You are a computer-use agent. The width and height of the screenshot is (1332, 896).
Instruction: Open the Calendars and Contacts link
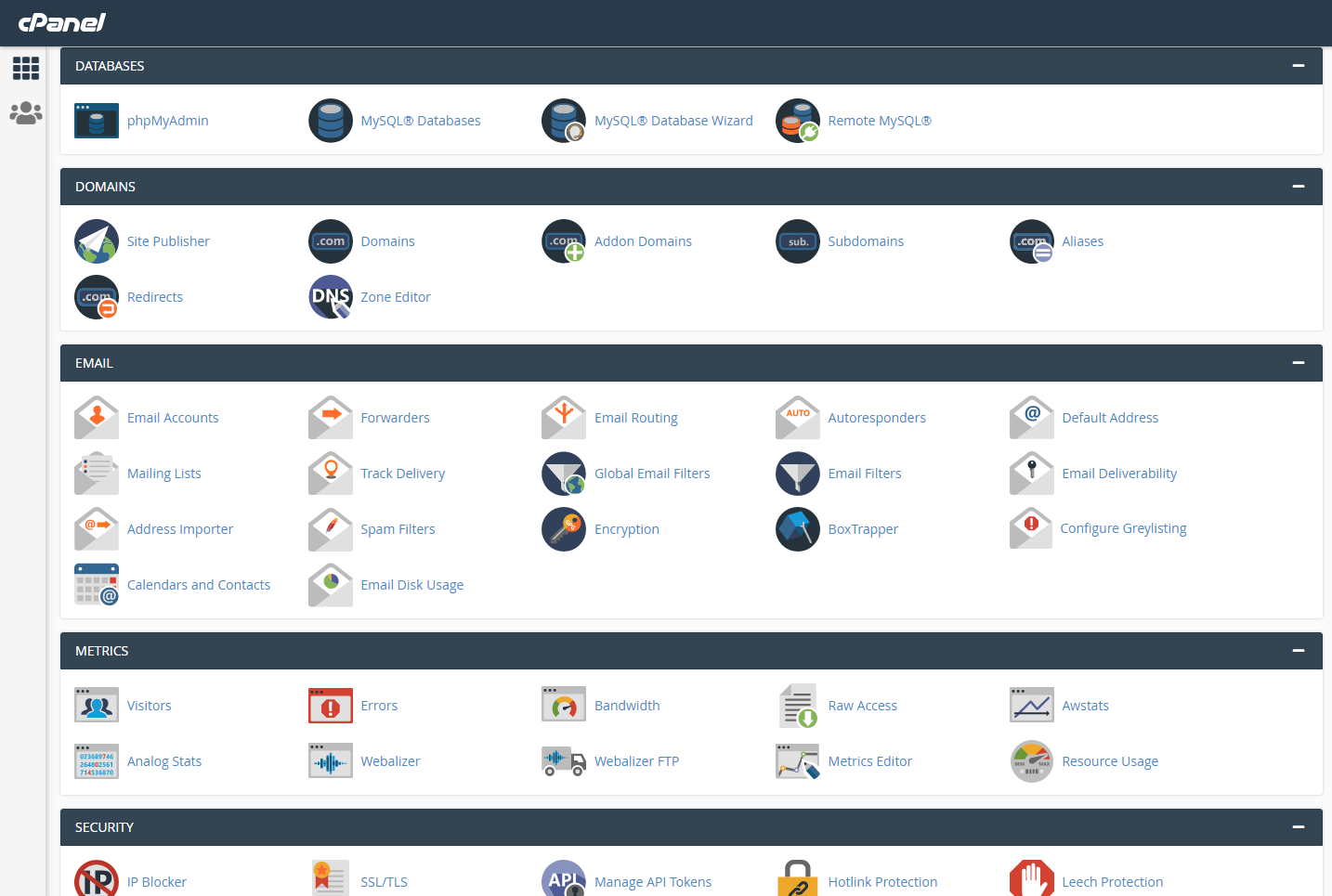pos(199,585)
